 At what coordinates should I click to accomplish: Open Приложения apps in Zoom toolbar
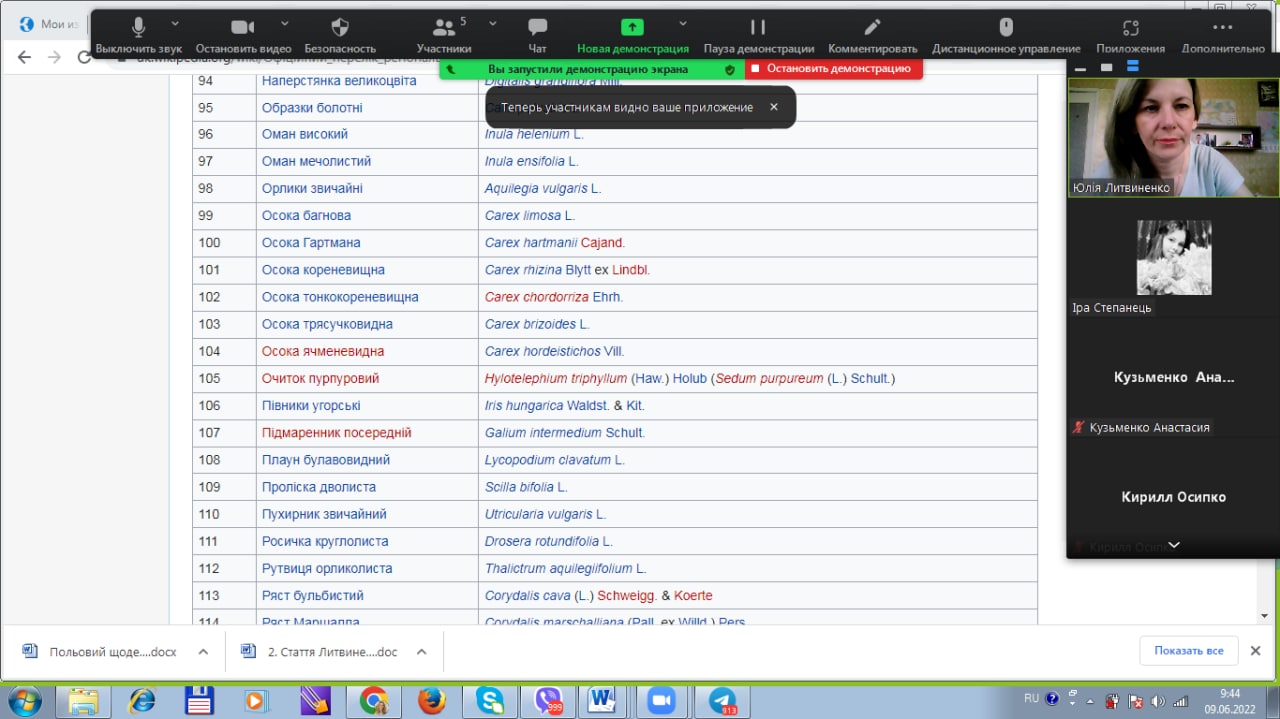click(1130, 36)
